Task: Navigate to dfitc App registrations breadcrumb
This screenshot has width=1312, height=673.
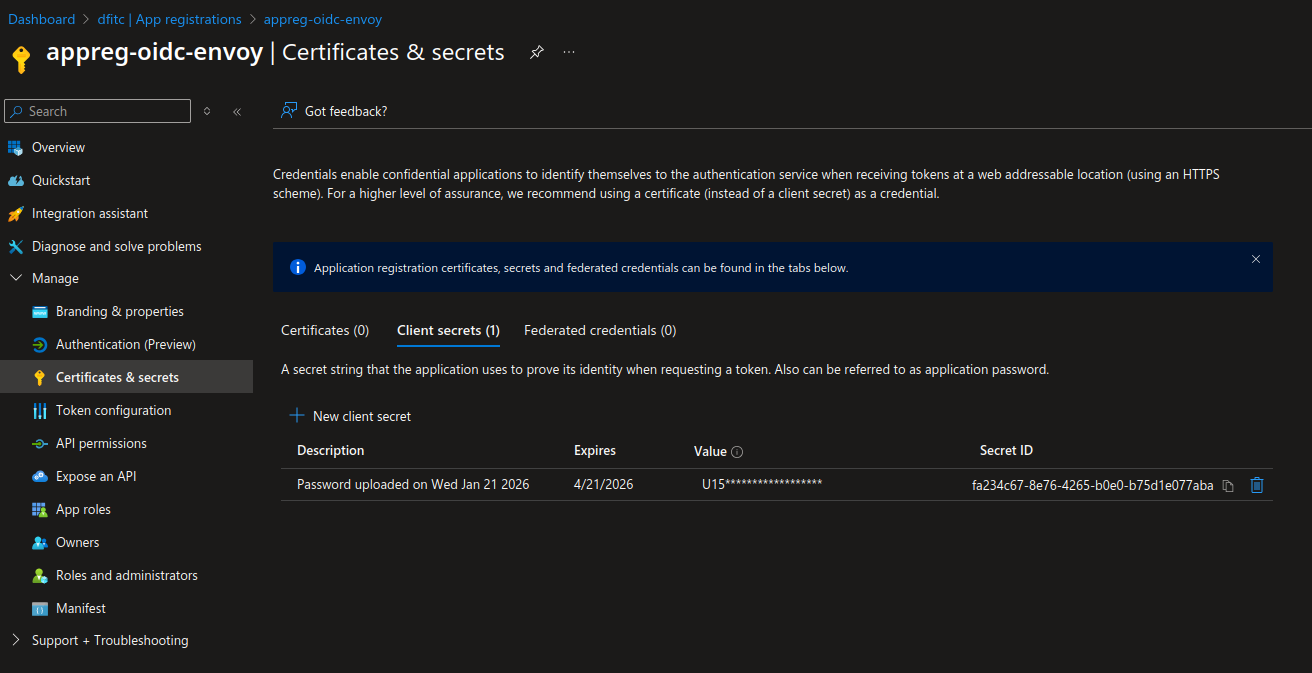Action: tap(169, 19)
